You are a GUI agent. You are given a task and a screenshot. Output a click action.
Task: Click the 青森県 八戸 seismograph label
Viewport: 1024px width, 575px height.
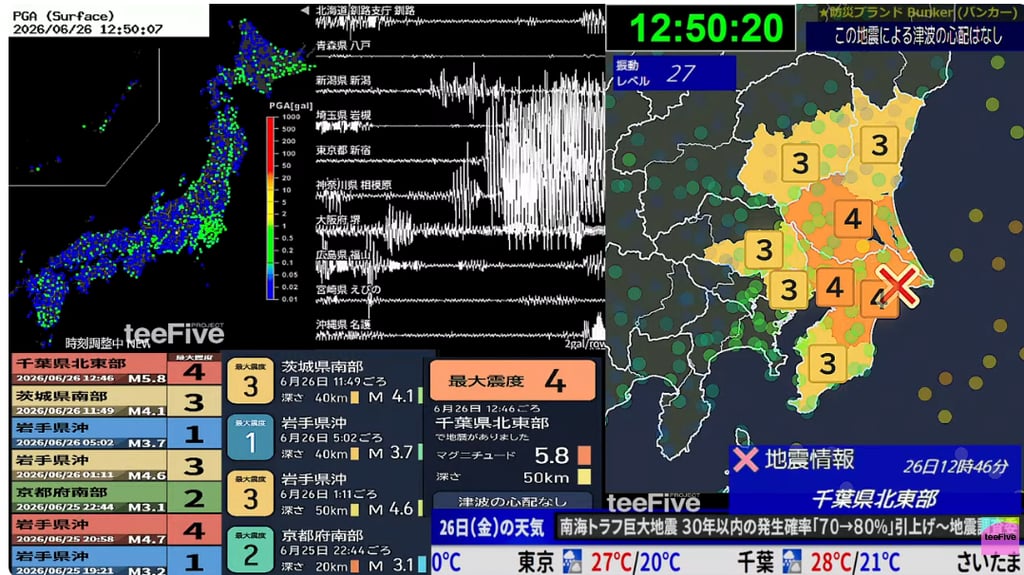pyautogui.click(x=344, y=46)
